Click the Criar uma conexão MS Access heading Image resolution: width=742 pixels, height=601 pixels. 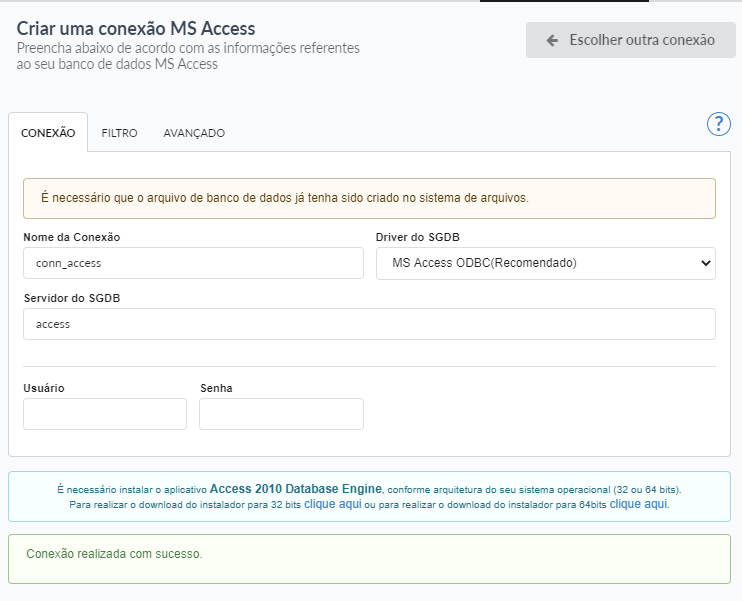pos(136,28)
